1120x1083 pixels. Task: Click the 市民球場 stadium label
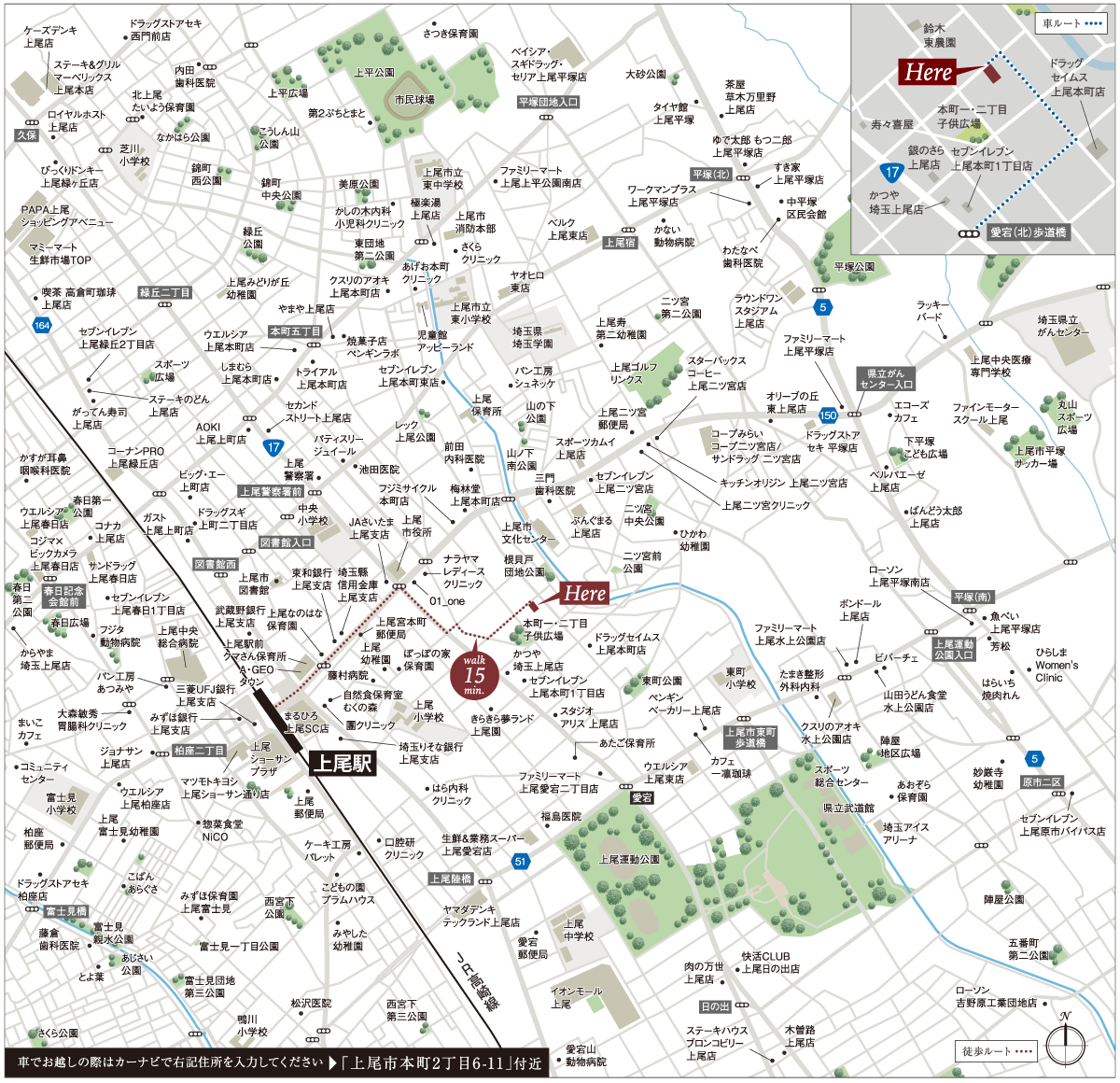pyautogui.click(x=413, y=100)
